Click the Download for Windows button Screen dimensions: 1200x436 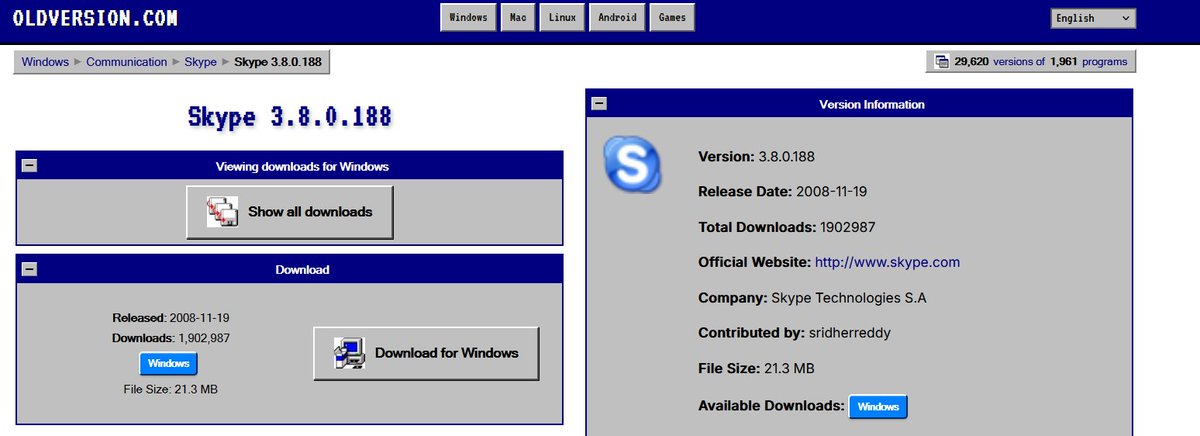[x=427, y=353]
